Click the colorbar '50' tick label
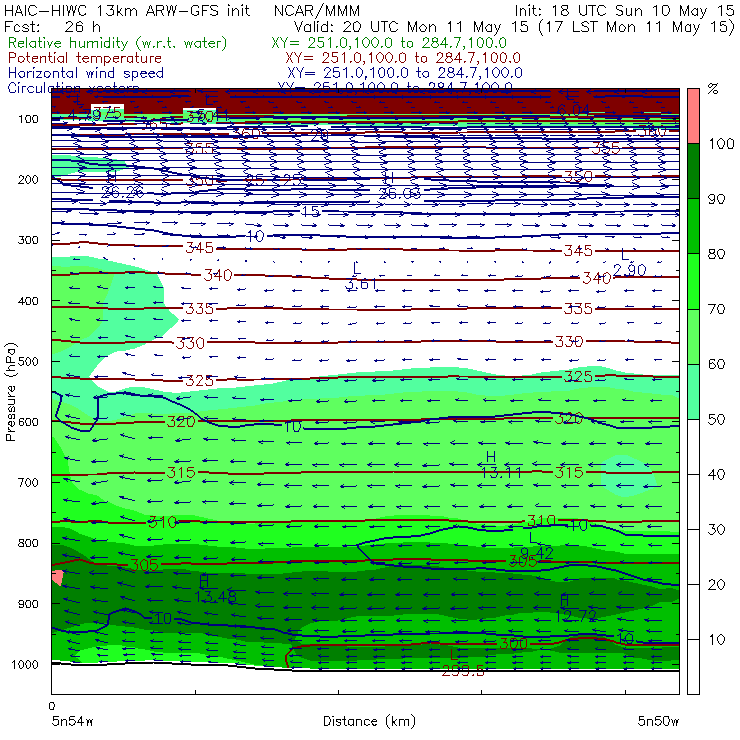The width and height of the screenshot is (740, 740). click(x=717, y=419)
